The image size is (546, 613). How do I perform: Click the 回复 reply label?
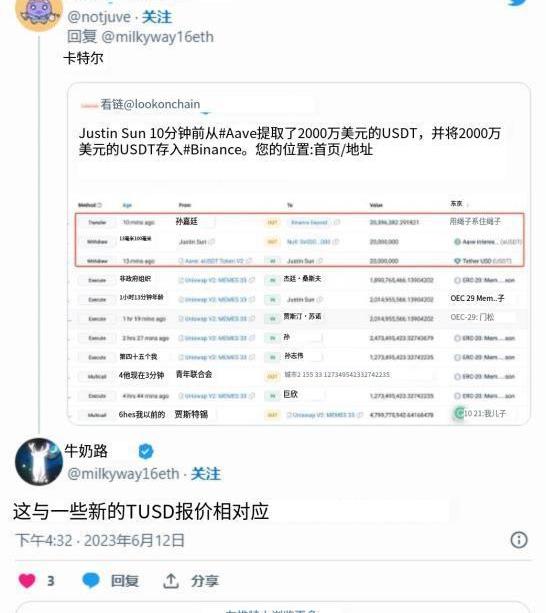pos(125,581)
